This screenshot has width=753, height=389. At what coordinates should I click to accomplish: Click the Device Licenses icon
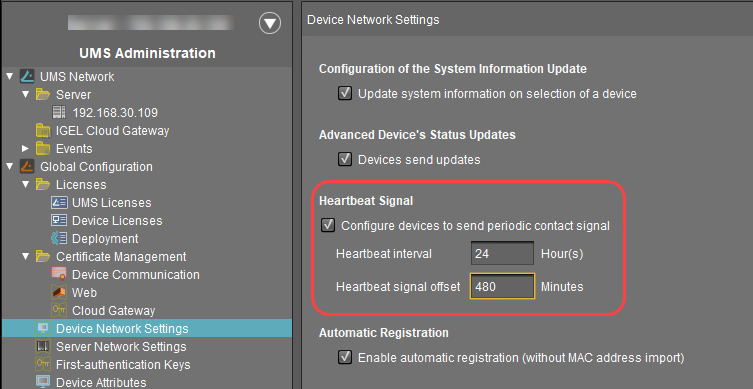(59, 220)
